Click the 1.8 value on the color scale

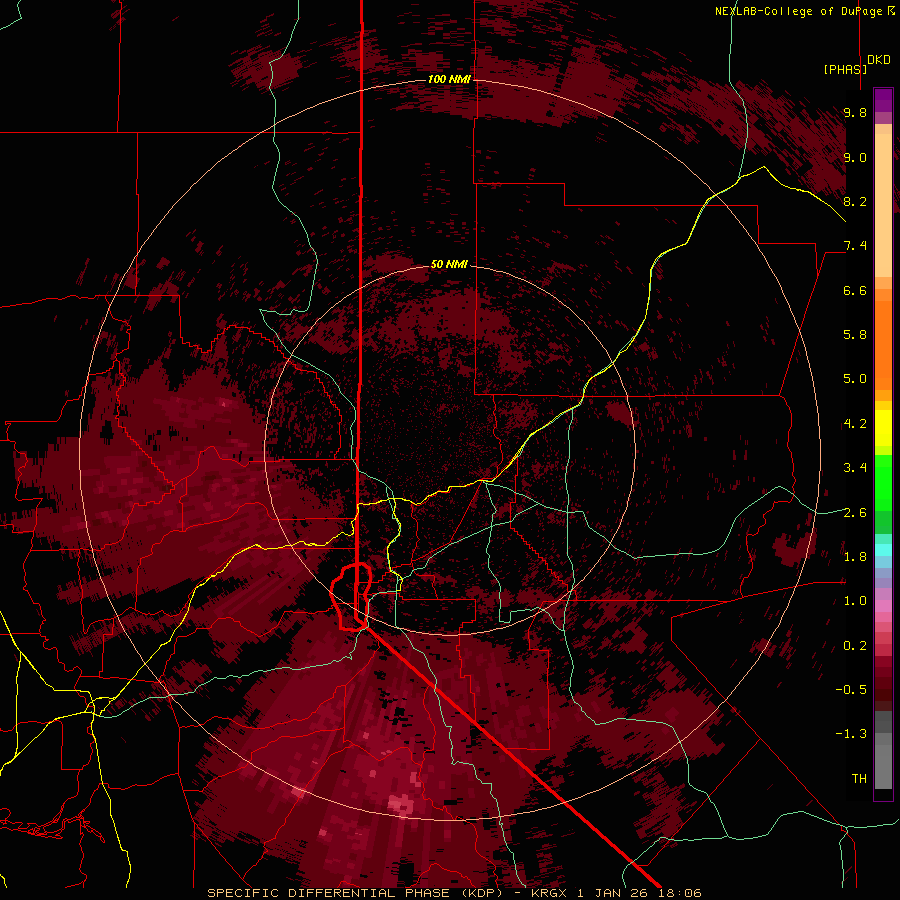(x=855, y=557)
